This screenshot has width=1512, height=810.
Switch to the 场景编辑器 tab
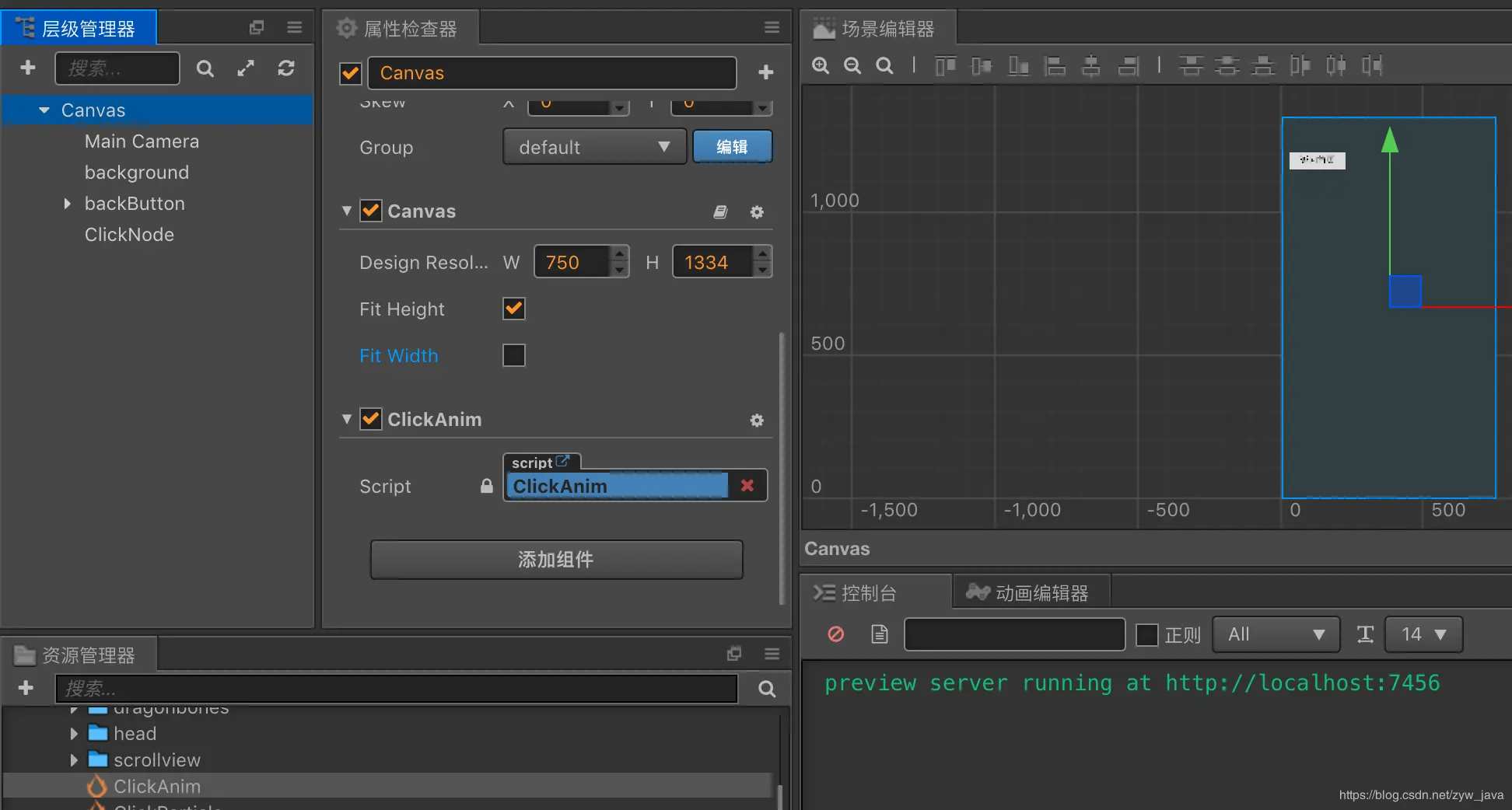click(x=878, y=28)
